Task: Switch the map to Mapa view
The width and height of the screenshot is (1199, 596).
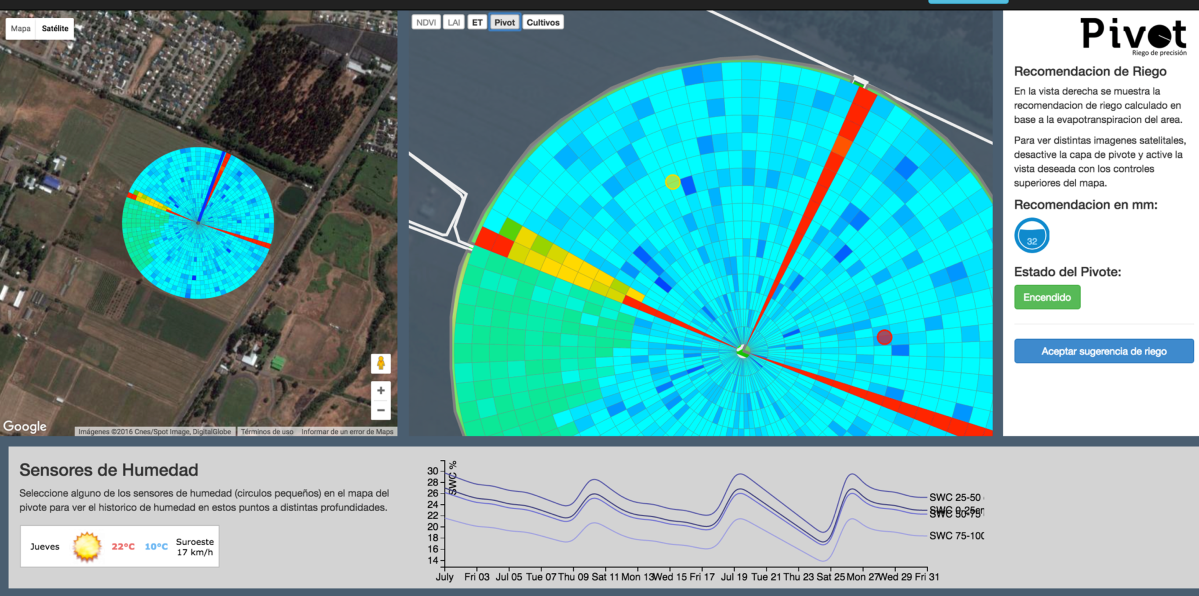Action: tap(21, 28)
